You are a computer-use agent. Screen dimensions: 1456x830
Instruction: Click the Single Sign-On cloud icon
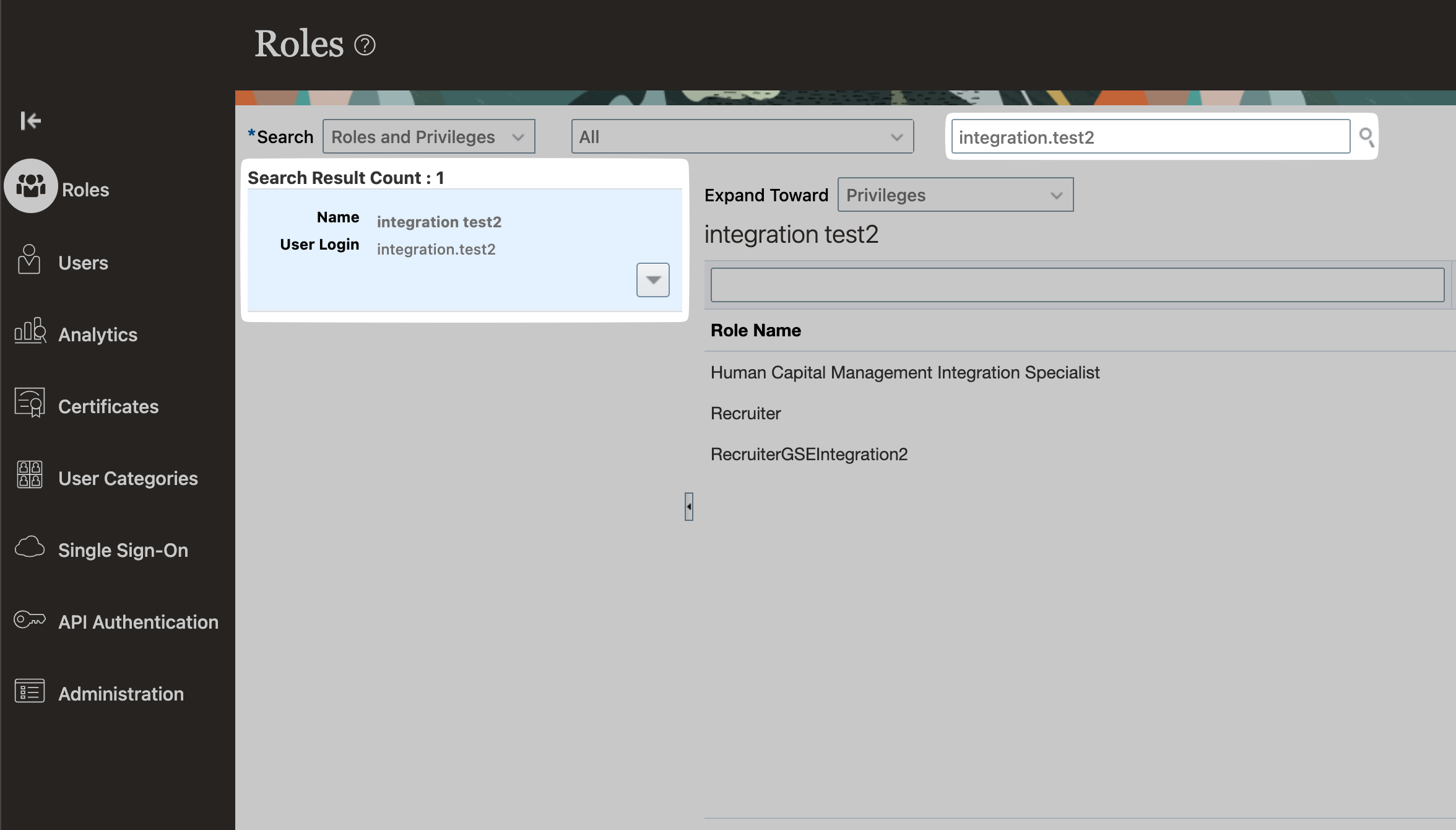click(30, 547)
